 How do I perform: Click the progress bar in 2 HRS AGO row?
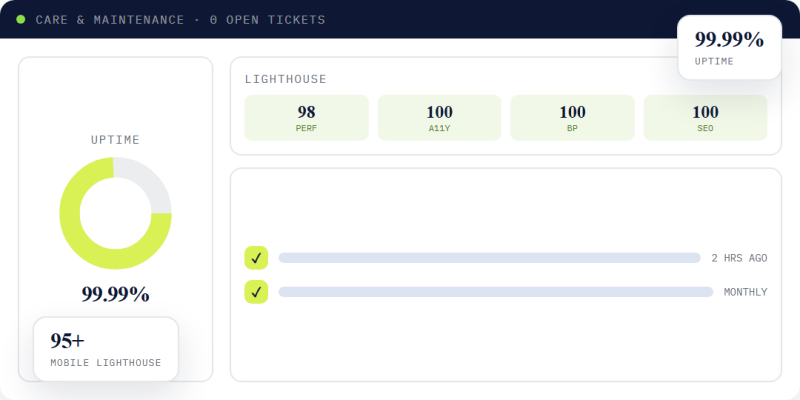(489, 258)
